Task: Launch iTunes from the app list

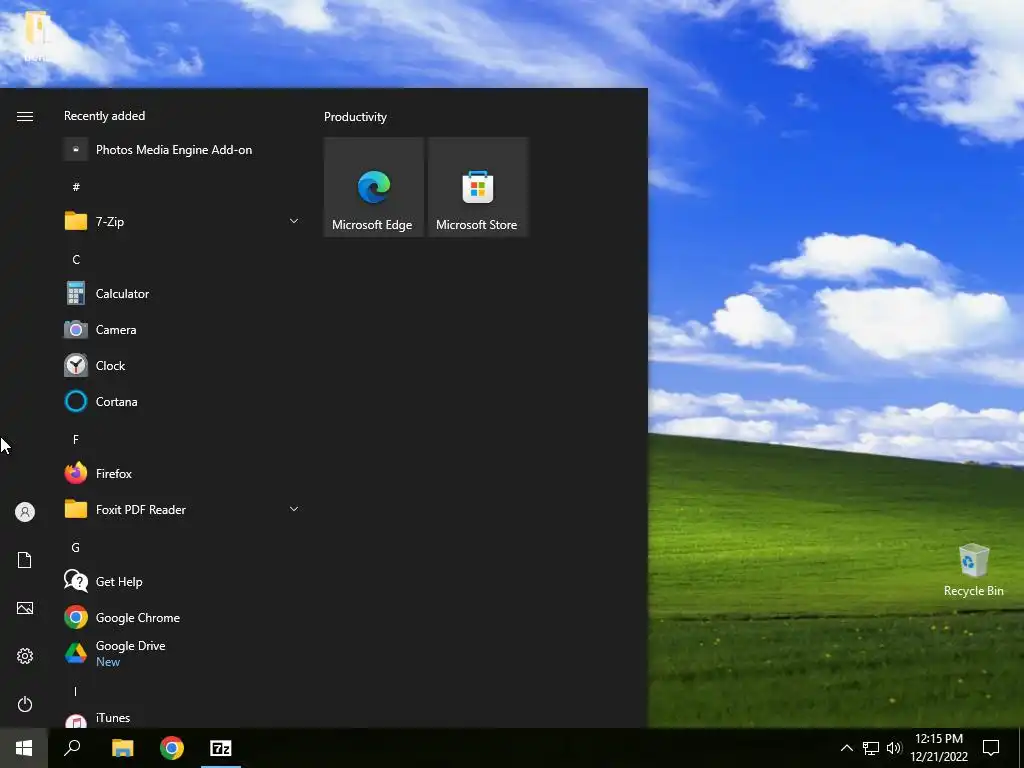Action: (x=182, y=718)
